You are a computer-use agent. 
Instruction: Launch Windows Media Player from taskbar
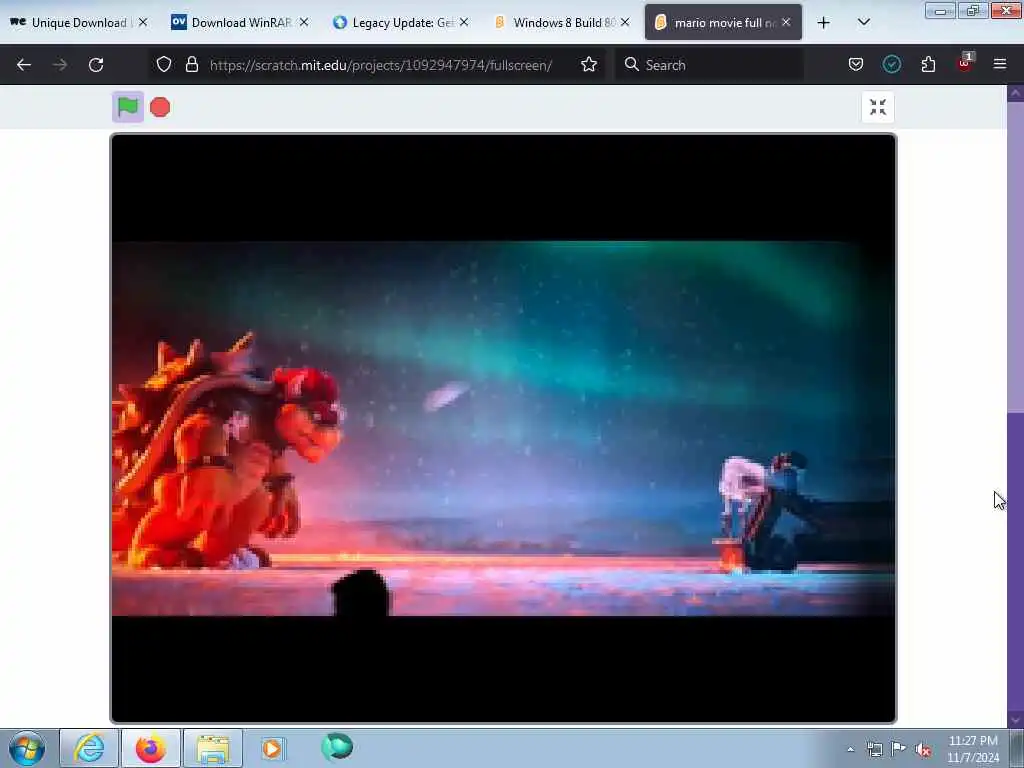coord(272,748)
